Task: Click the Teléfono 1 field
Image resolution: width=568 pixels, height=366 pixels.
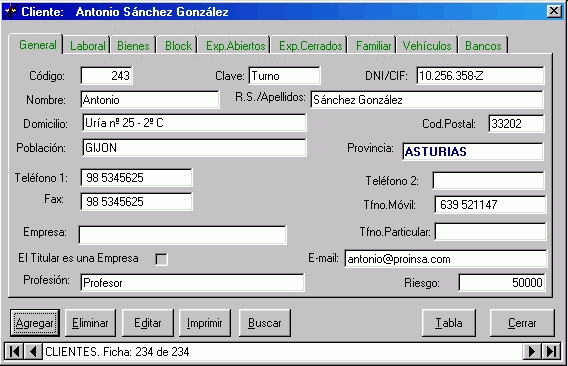Action: coord(136,178)
